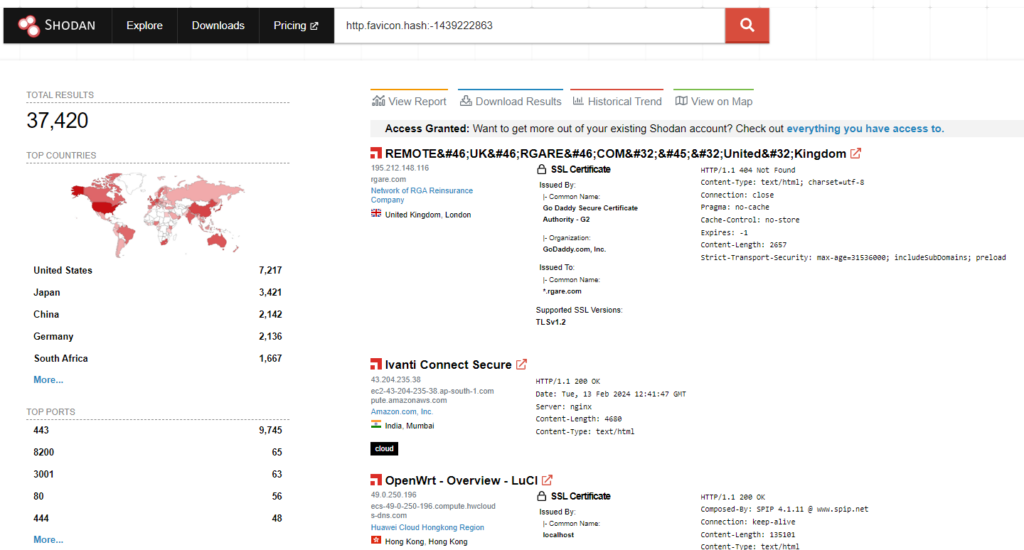Open the Downloads page

tap(218, 25)
